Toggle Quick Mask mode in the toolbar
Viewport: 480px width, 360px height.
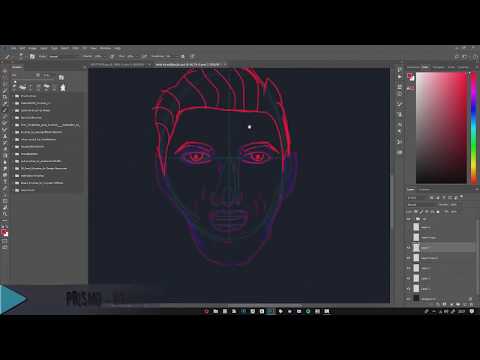click(5, 241)
